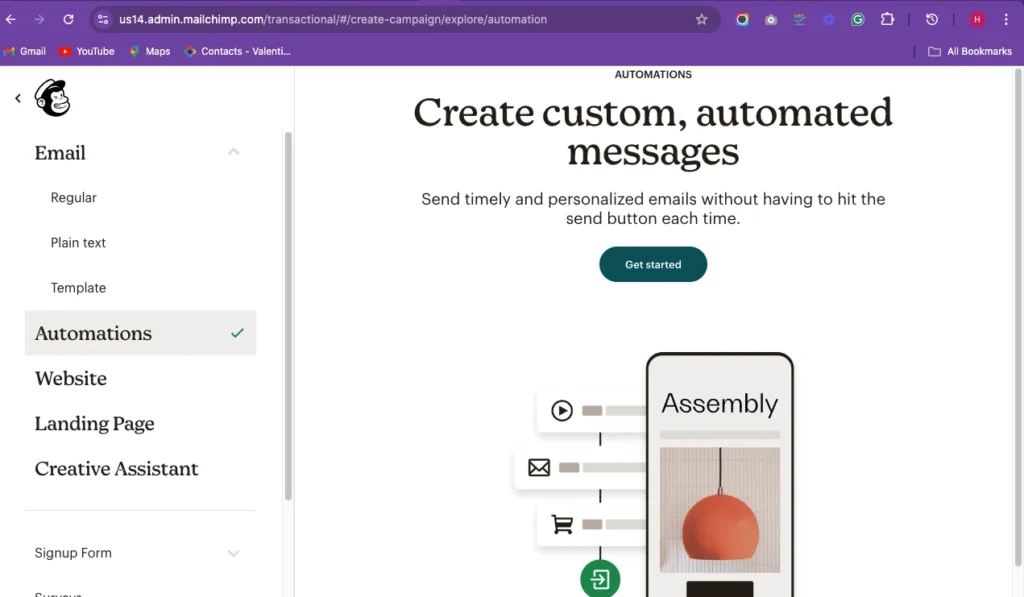Open the Grammarly extension icon
This screenshot has width=1024, height=597.
point(857,19)
